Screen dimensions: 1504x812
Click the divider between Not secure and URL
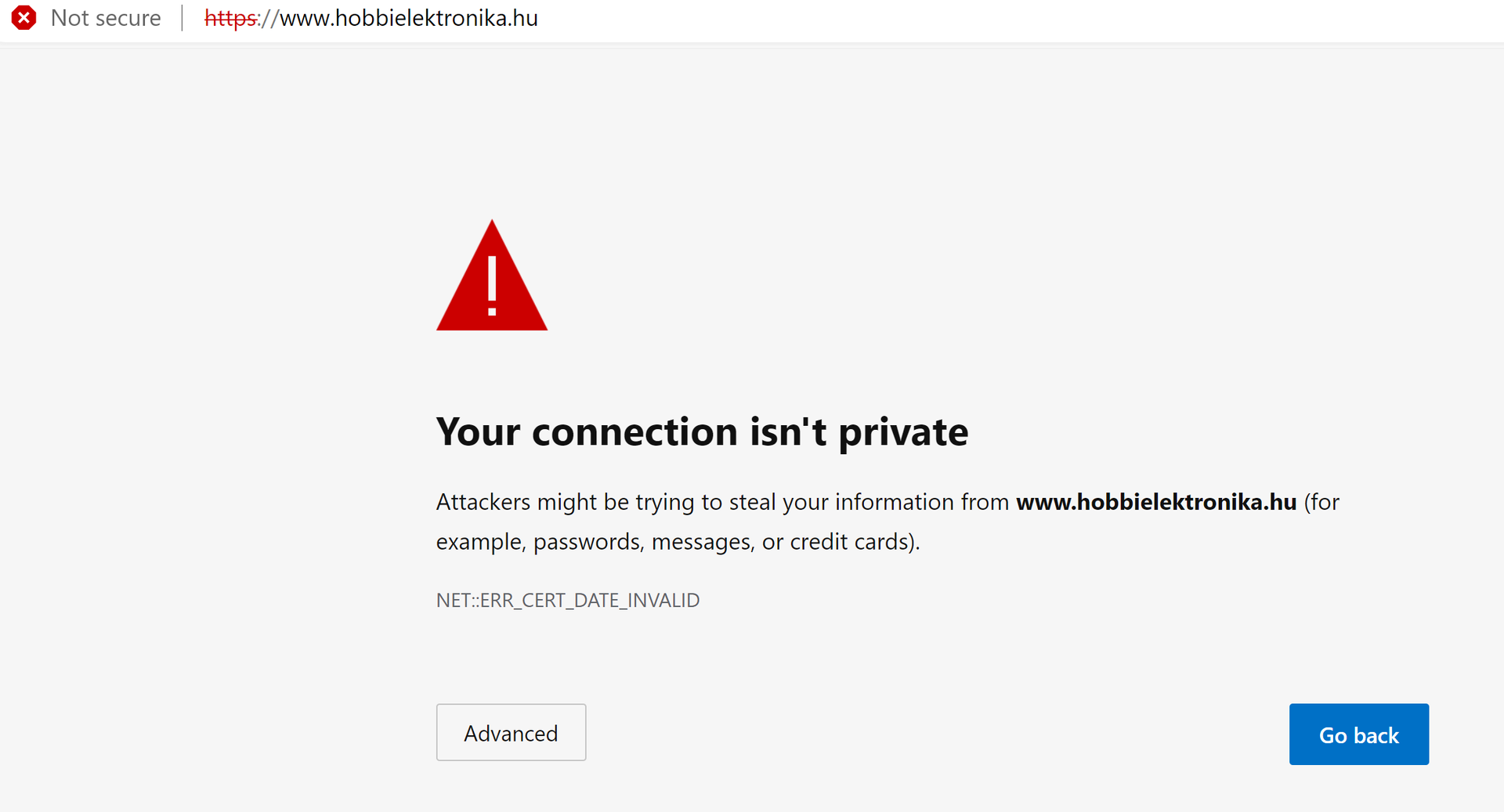182,18
